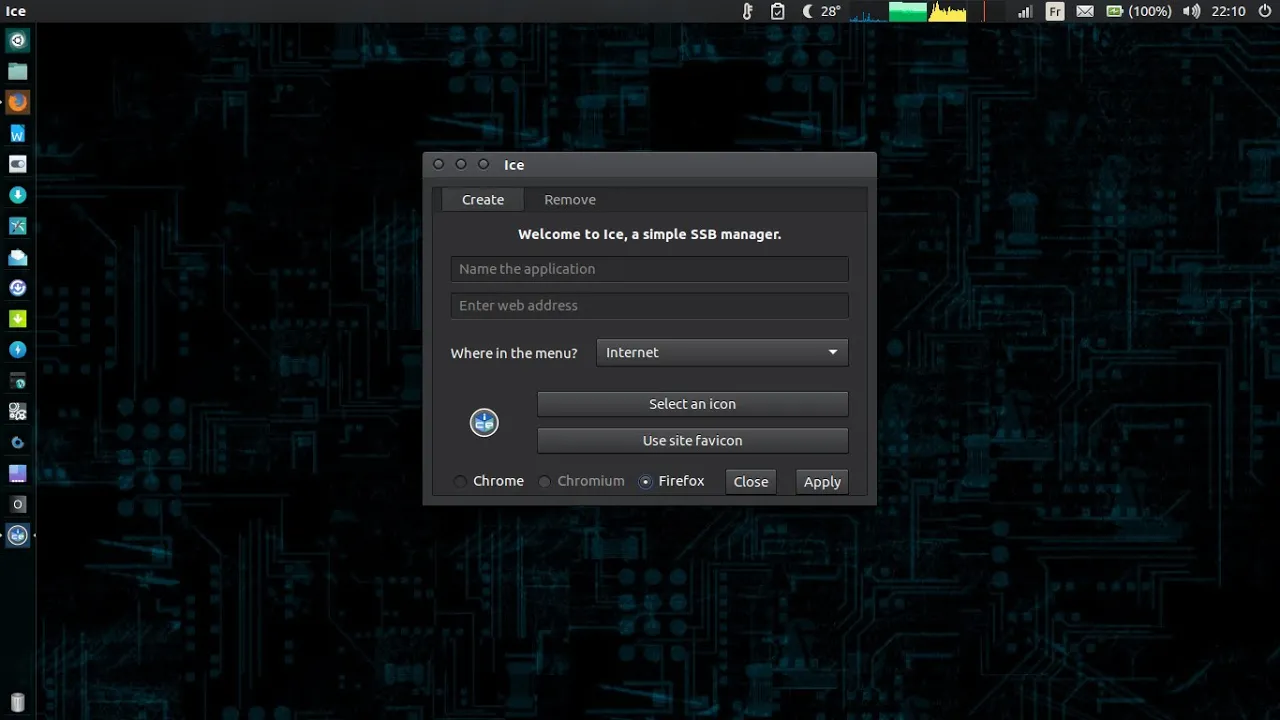
Task: Click the running Ice app dock icon
Action: 17,535
